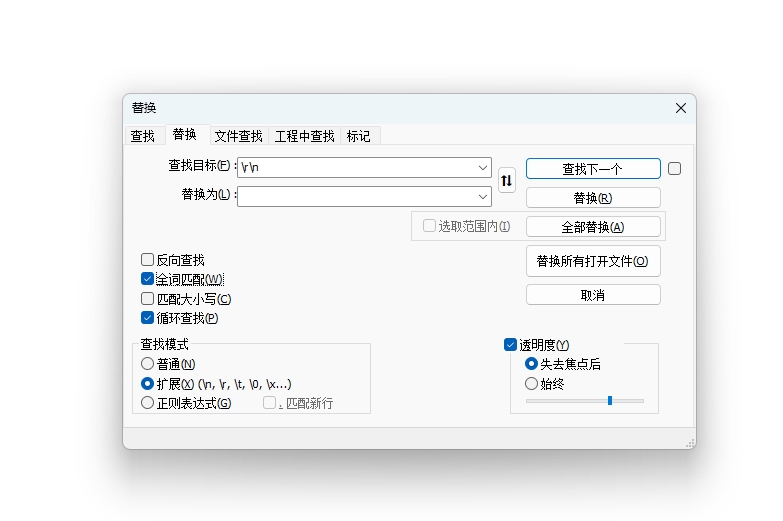Viewport: 783px width, 521px height.
Task: Expand the 查找目标 dropdown history
Action: point(483,168)
